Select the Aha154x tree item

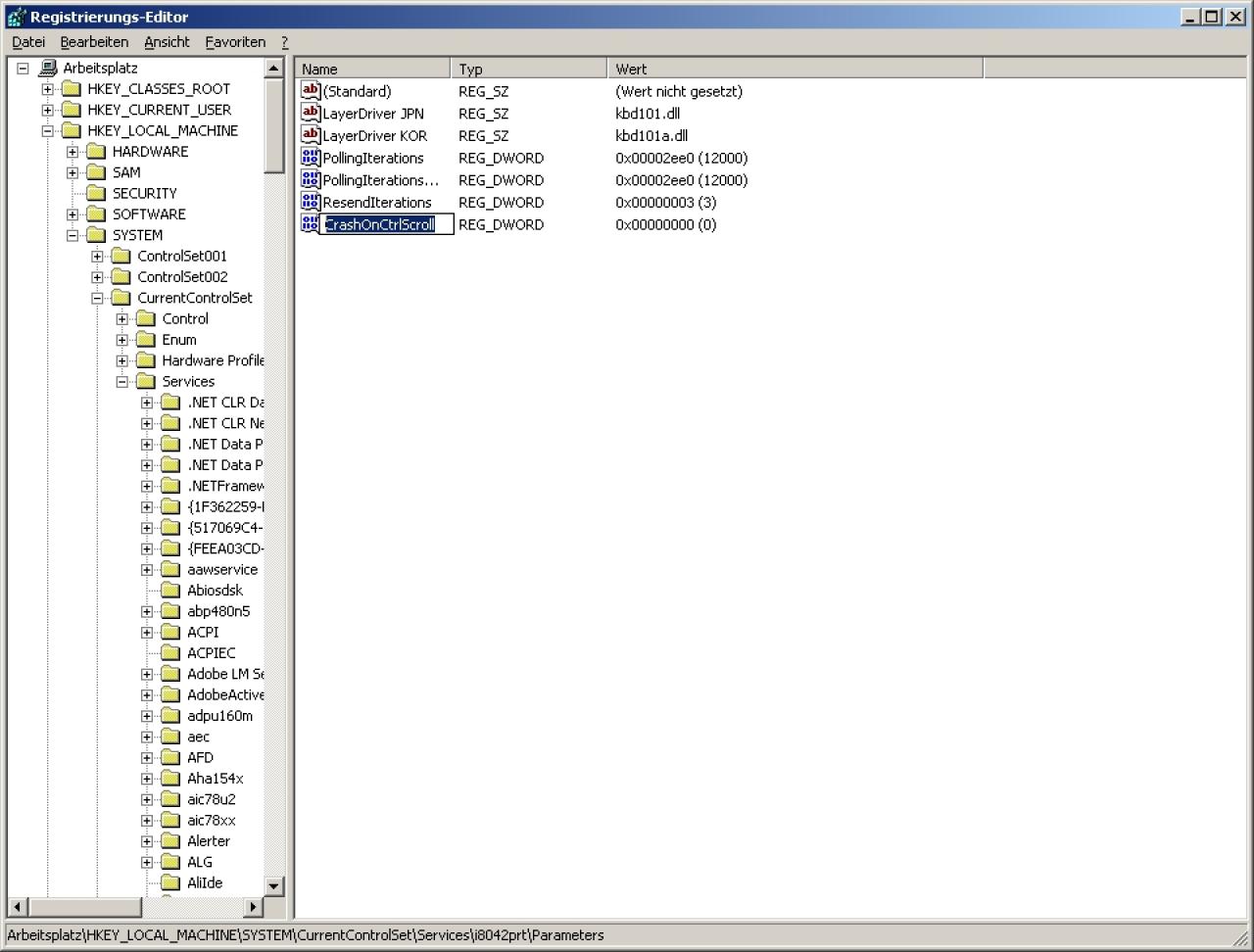click(216, 779)
